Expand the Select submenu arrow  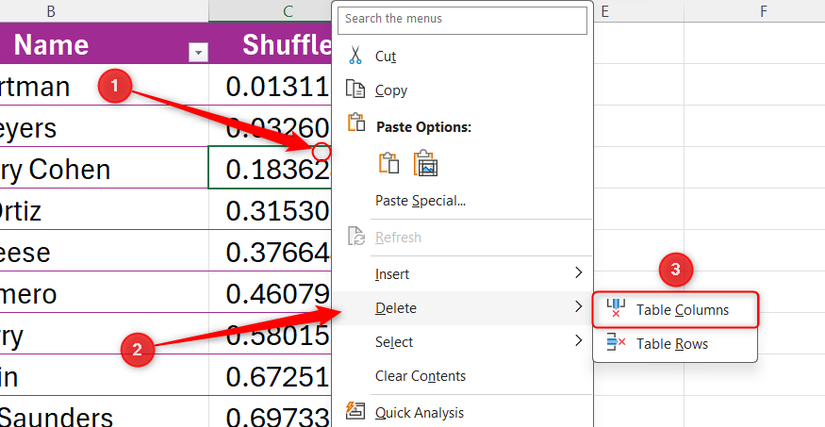coord(579,341)
